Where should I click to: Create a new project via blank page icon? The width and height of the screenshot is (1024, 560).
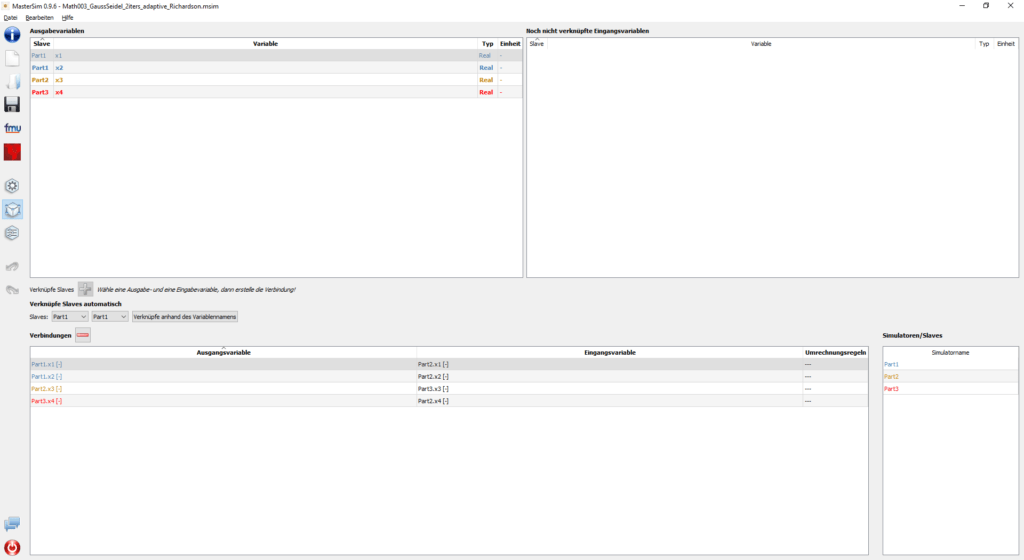pyautogui.click(x=12, y=58)
